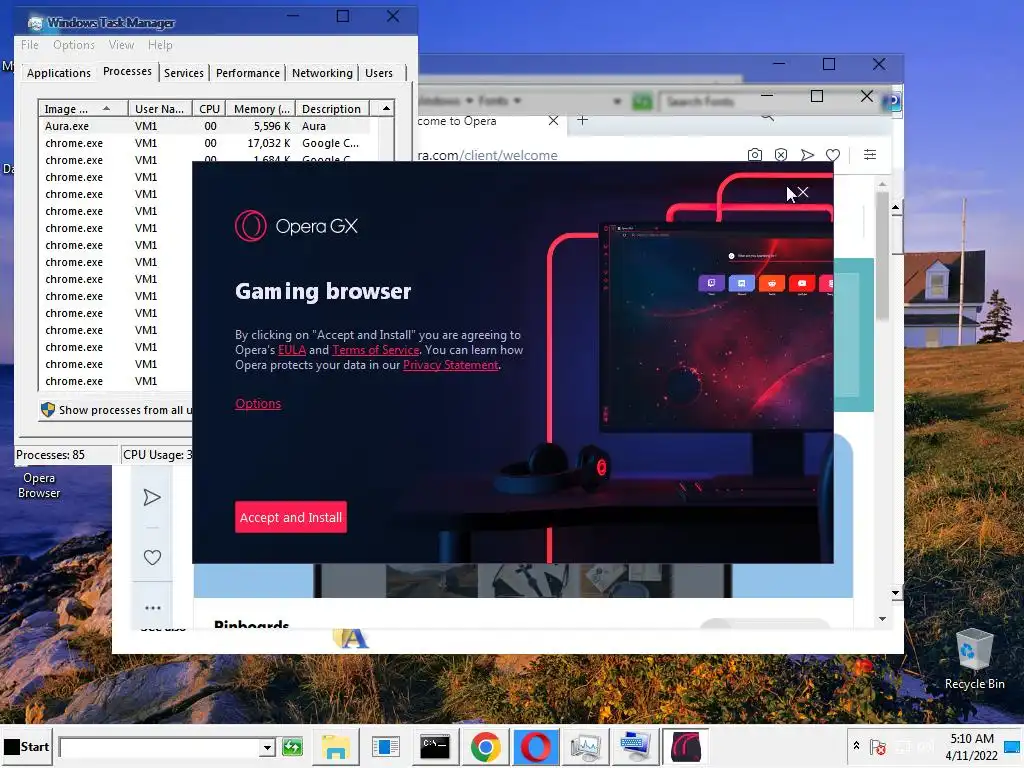Open the three-dots menu in Opera sidebar
The image size is (1024, 768).
coord(152,608)
